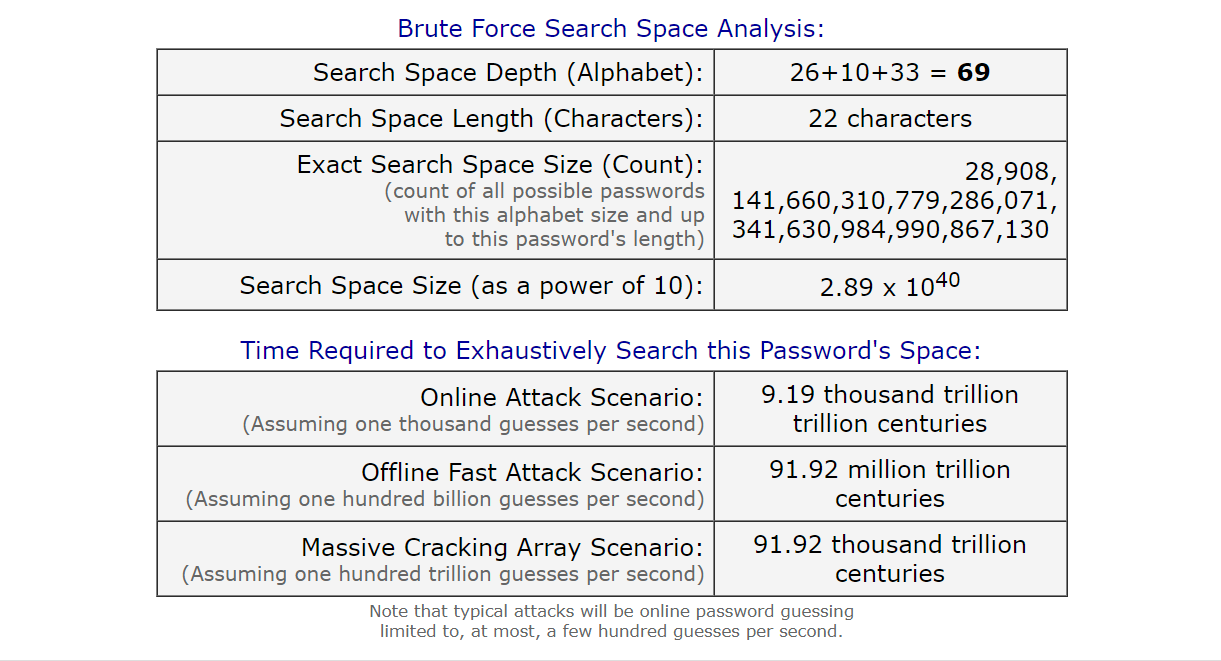Select the 91.92 million trillion centuries value

coord(890,483)
